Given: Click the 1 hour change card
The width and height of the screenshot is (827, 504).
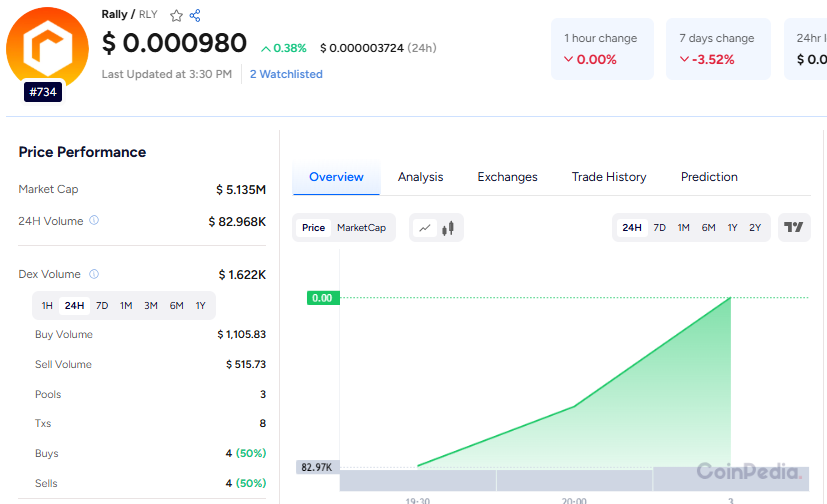Looking at the screenshot, I should [602, 49].
